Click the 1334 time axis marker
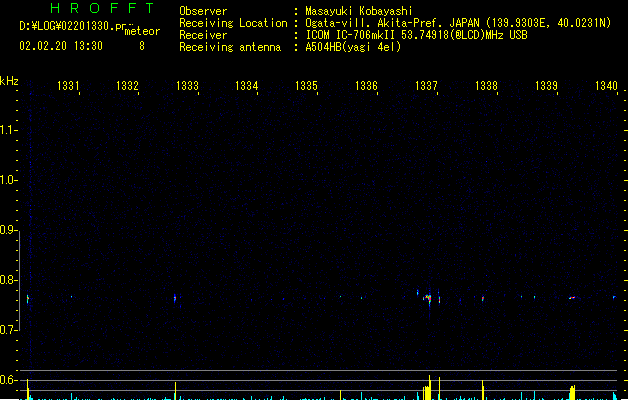This screenshot has height=400, width=629. 246,85
